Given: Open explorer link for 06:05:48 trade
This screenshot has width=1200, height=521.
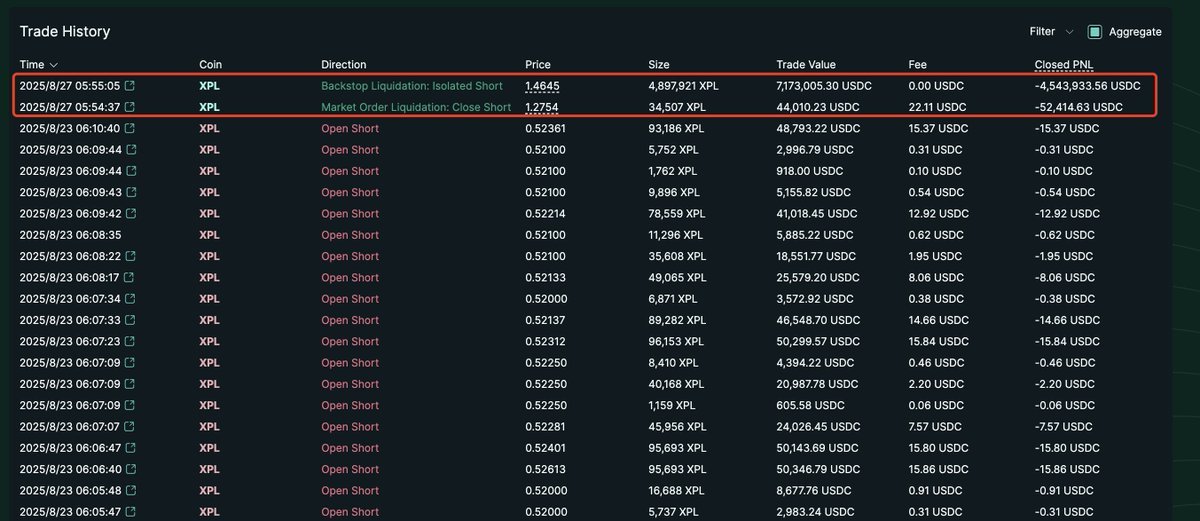Looking at the screenshot, I should tap(130, 491).
